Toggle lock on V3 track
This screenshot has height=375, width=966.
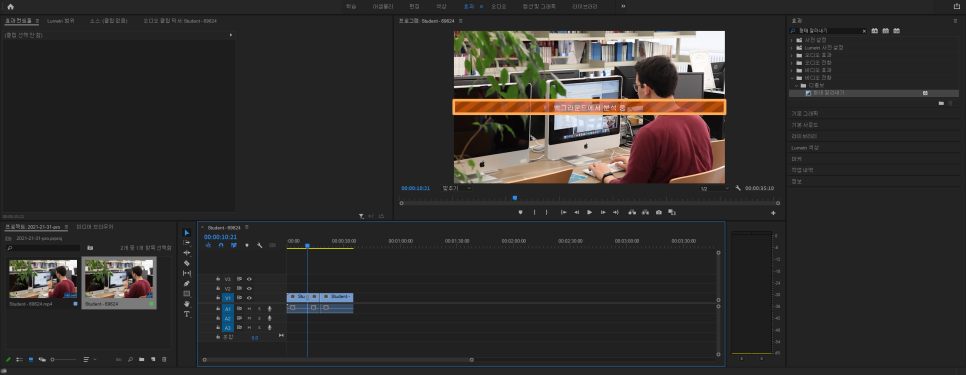pos(218,279)
